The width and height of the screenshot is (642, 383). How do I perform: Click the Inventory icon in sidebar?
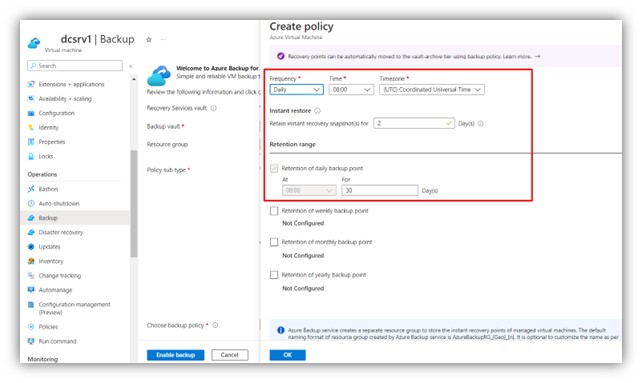point(31,261)
